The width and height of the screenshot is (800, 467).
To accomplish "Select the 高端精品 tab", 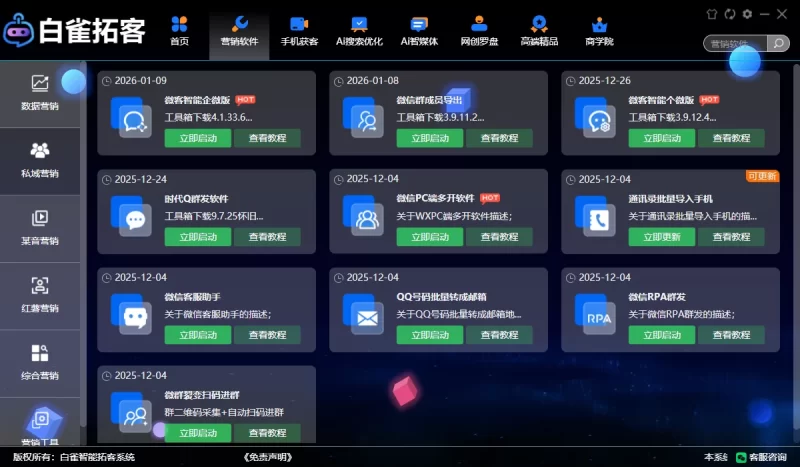I will coord(539,31).
